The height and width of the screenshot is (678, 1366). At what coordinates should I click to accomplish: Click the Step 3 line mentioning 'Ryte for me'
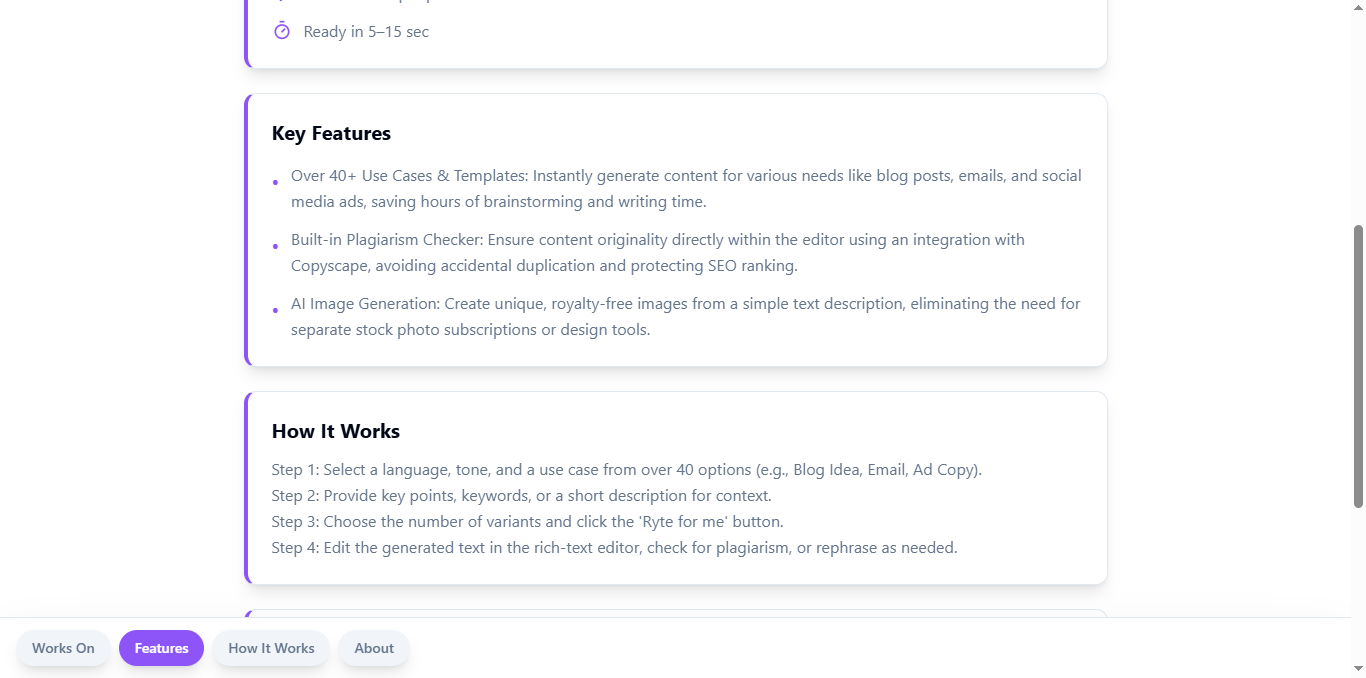pyautogui.click(x=527, y=521)
